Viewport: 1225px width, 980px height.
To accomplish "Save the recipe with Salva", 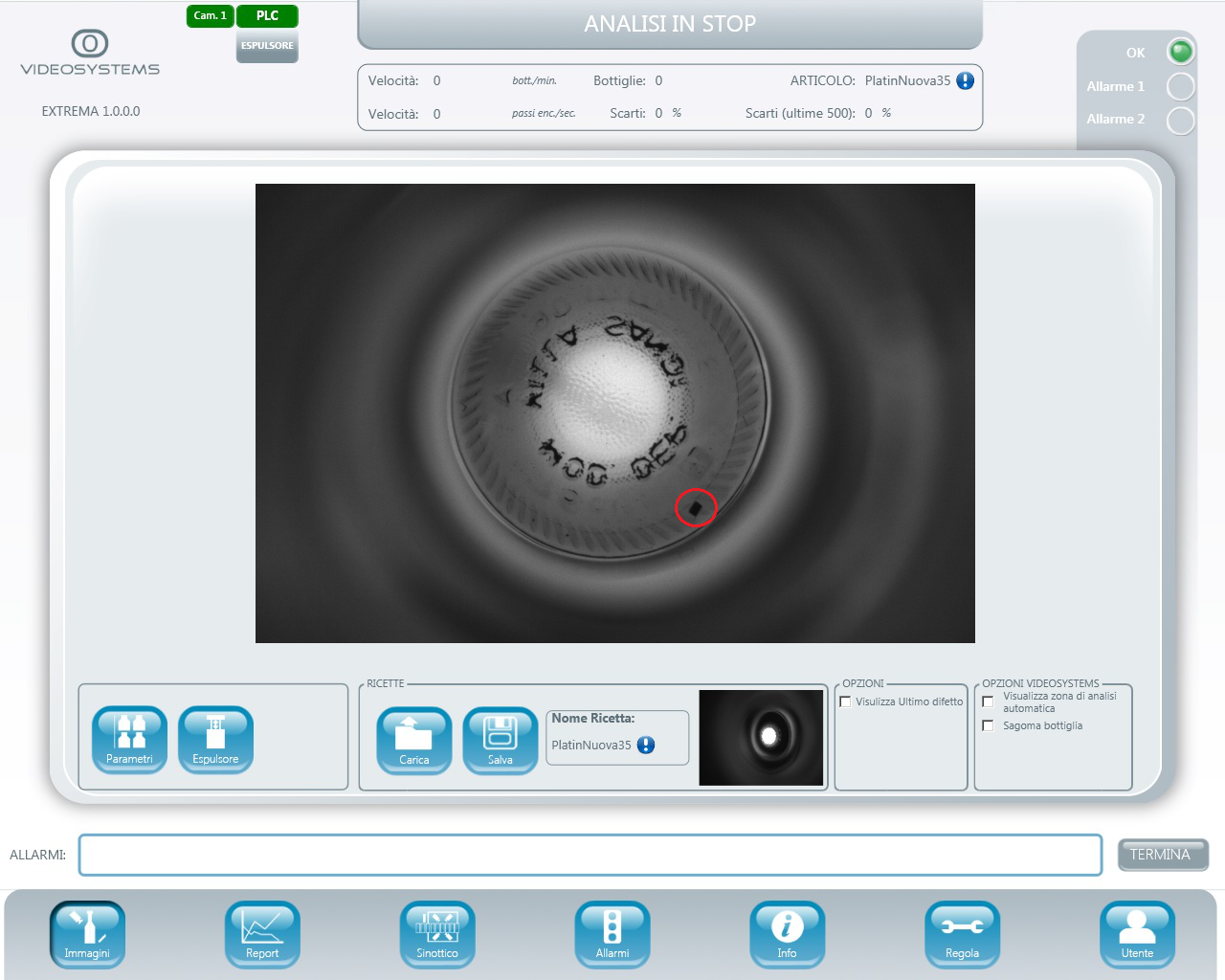I will tap(500, 740).
